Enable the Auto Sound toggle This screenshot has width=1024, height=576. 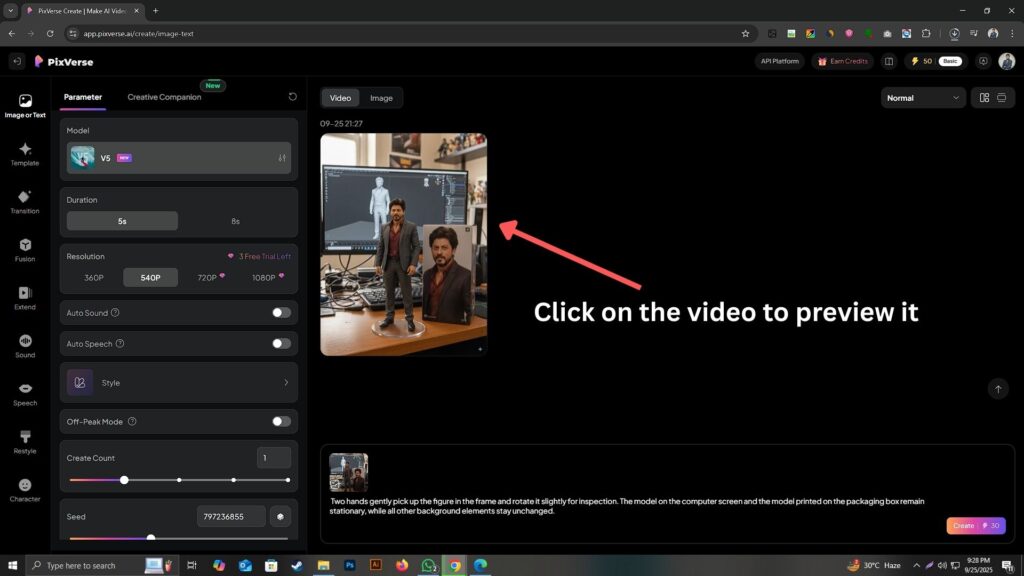(281, 313)
